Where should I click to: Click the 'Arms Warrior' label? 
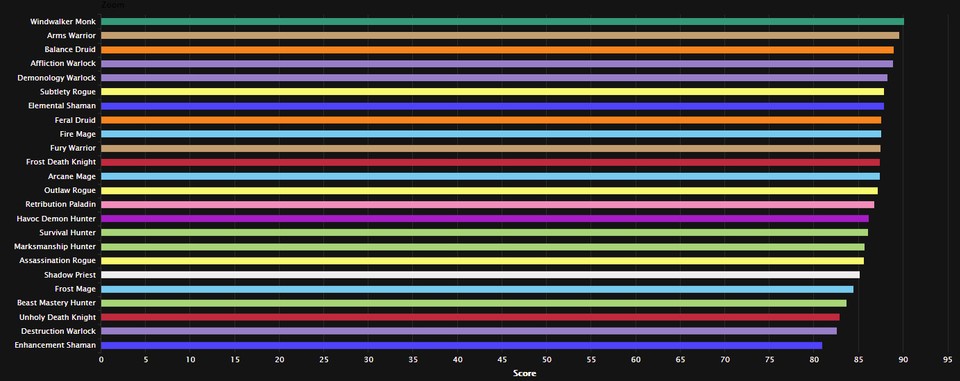pos(71,36)
